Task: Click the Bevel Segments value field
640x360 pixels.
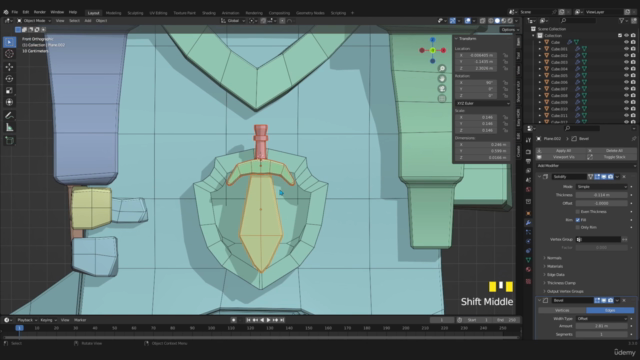Action: (602, 334)
